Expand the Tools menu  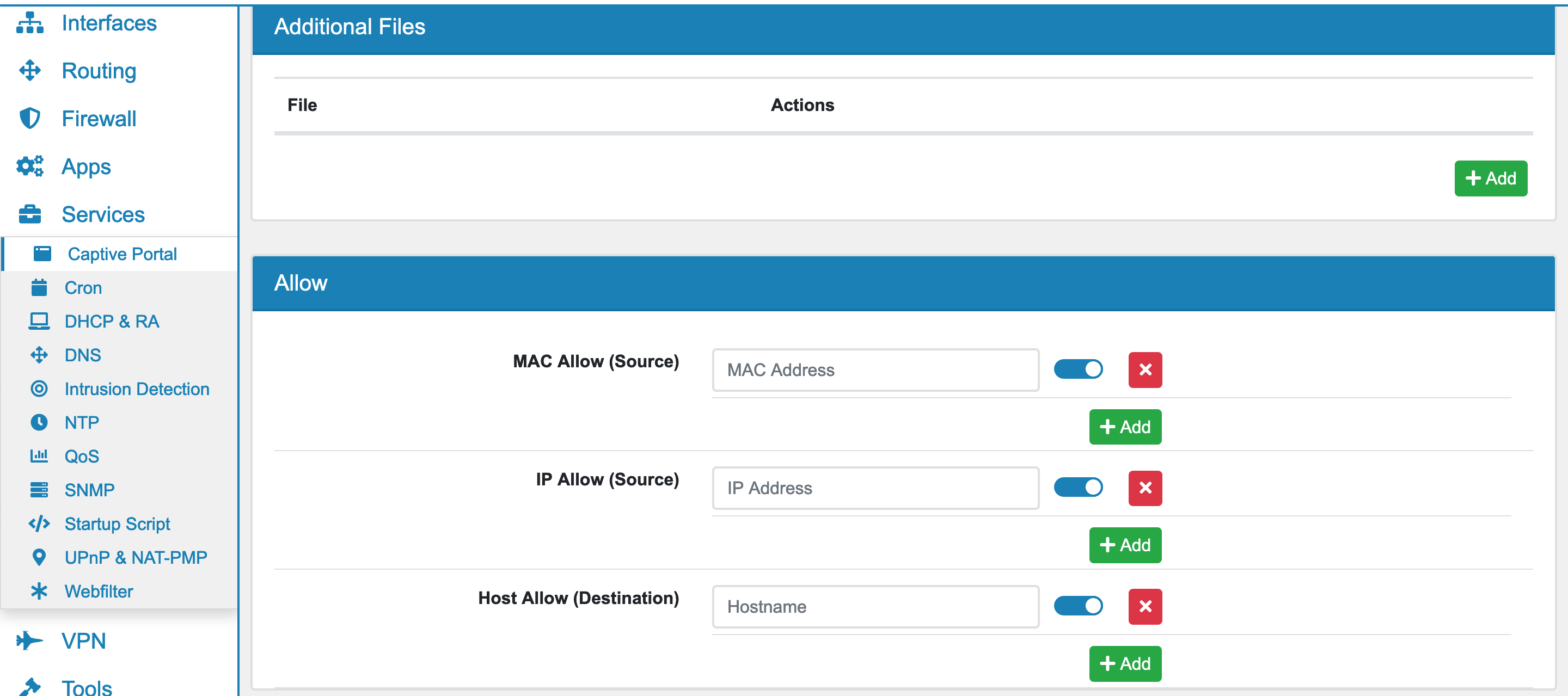(87, 687)
